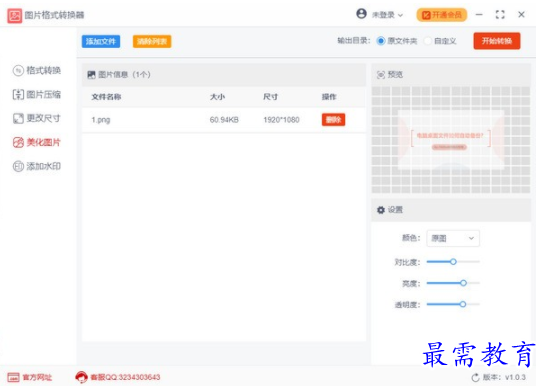Click the 设置 gear icon
The height and width of the screenshot is (386, 544).
coord(381,210)
